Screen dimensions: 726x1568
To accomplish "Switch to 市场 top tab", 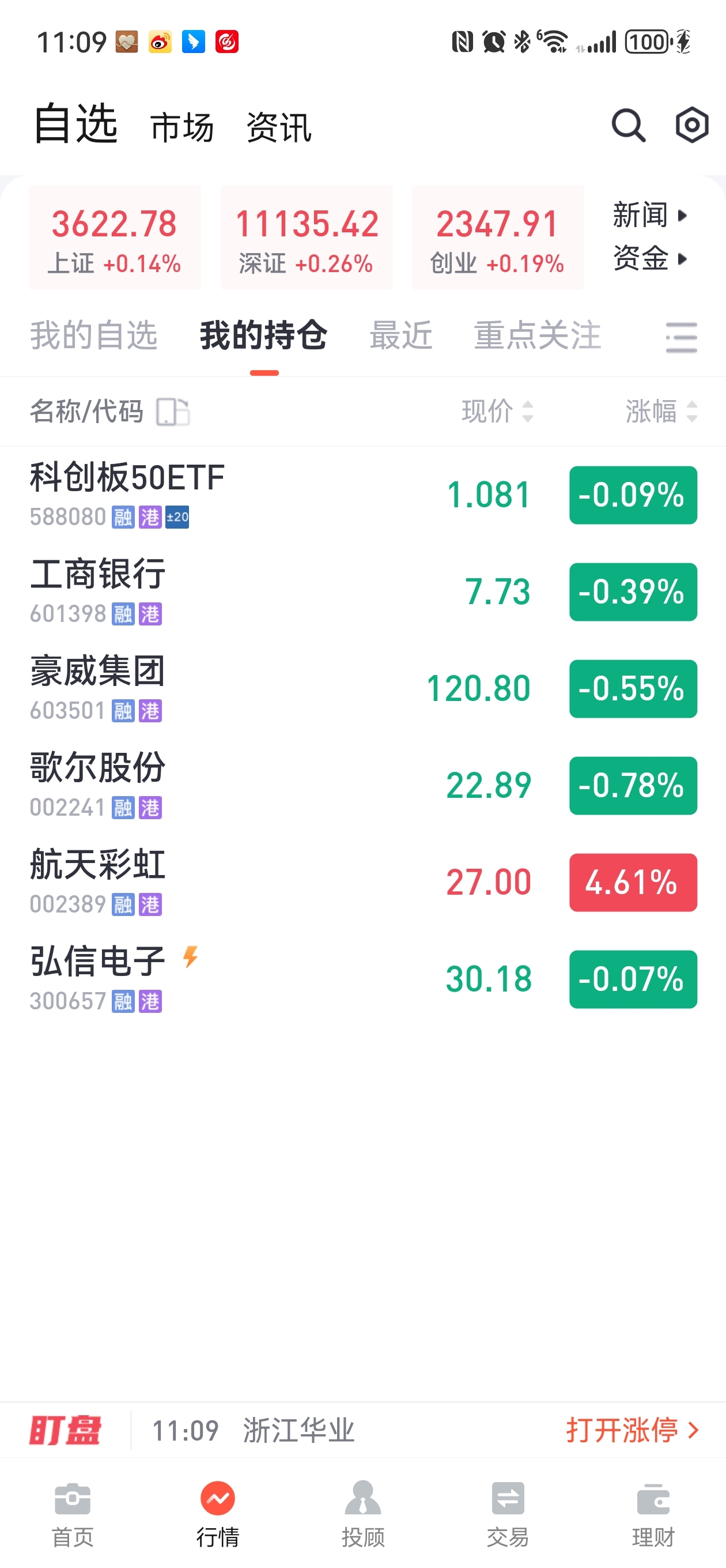I will (182, 128).
